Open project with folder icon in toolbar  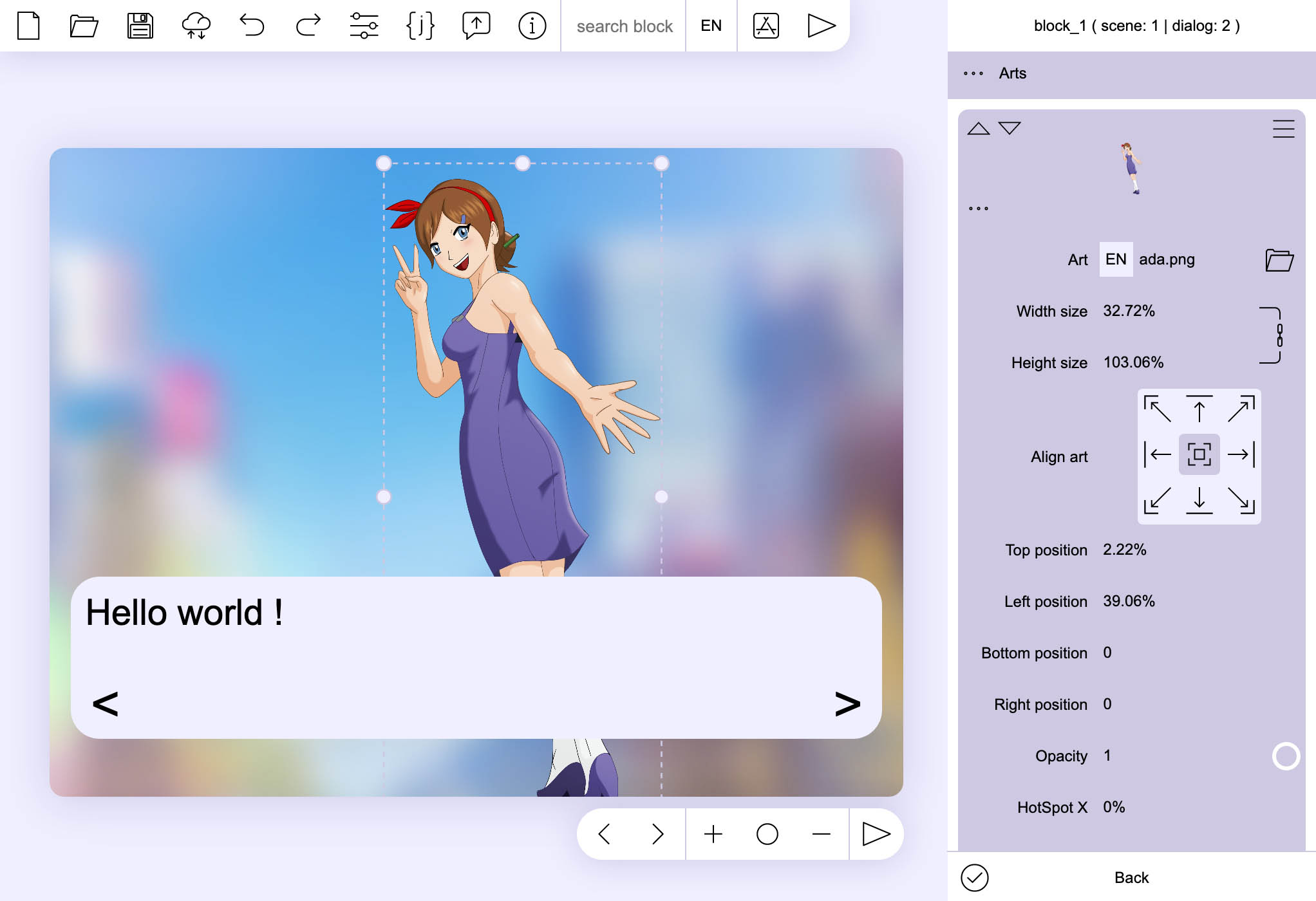point(84,26)
